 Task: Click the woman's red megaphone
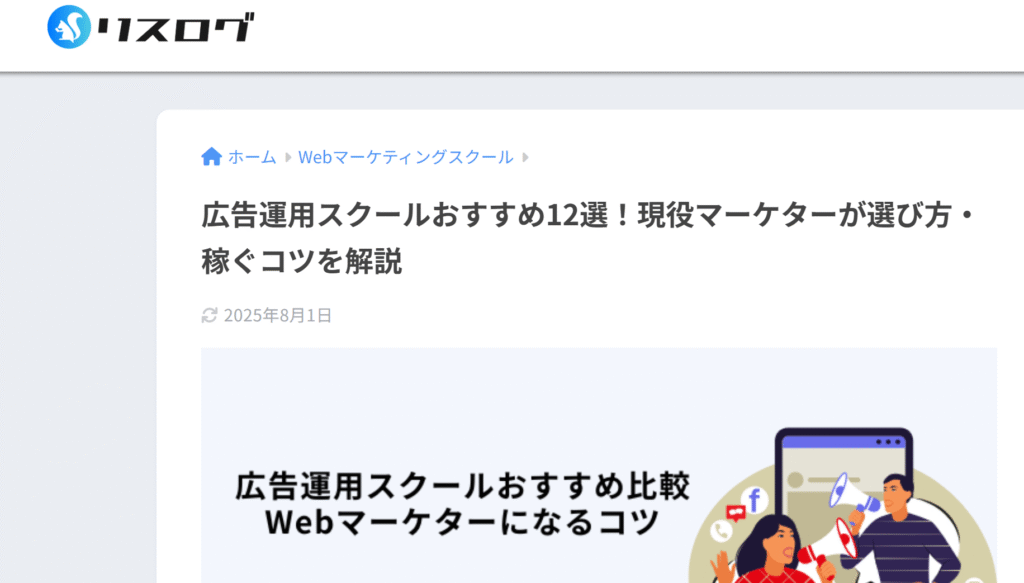click(827, 547)
